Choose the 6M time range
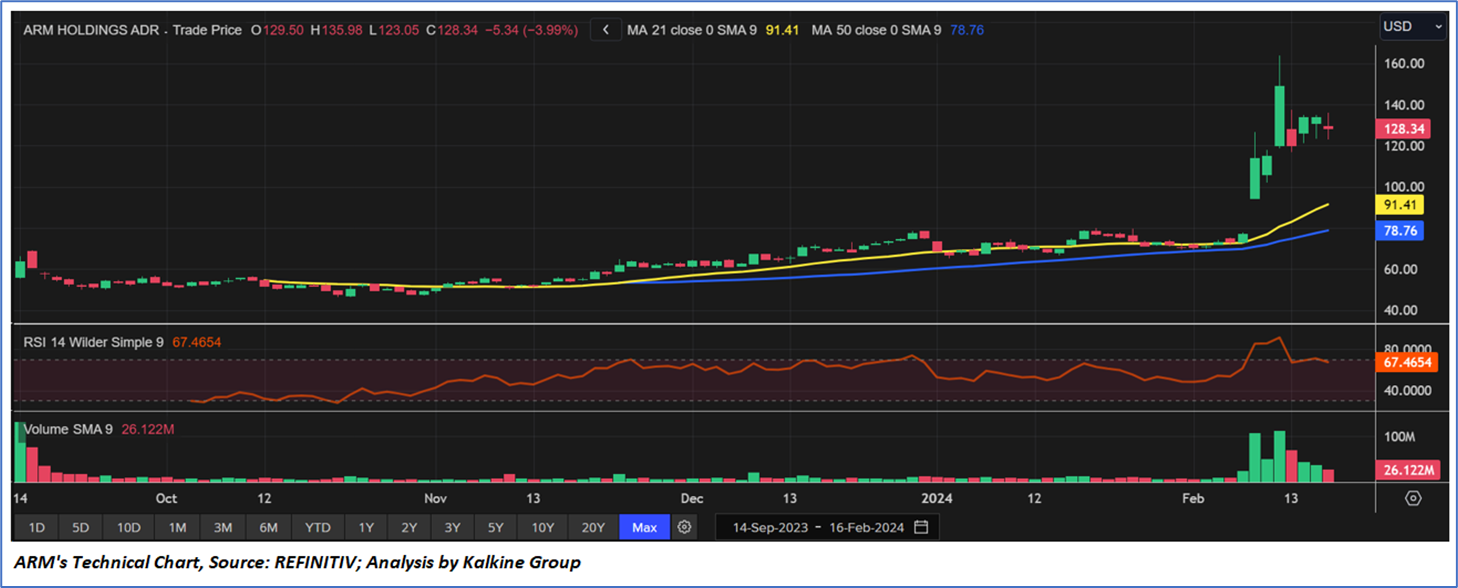This screenshot has height=588, width=1458. (x=268, y=527)
